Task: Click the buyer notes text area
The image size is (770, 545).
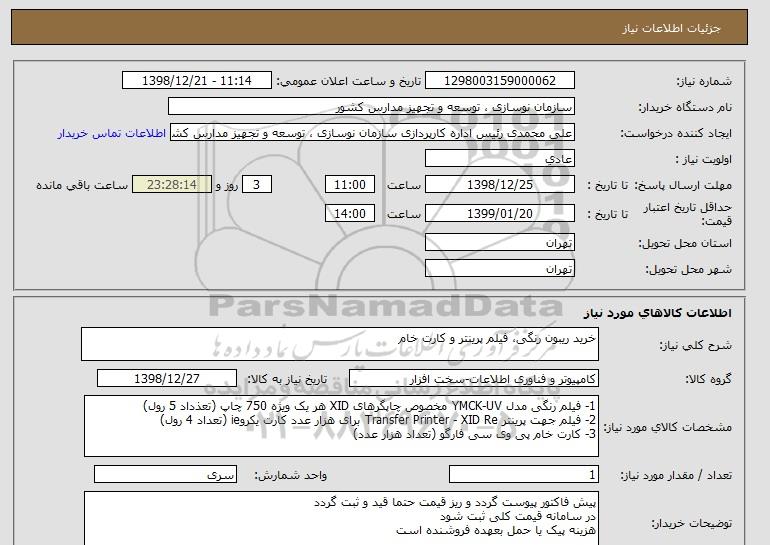Action: (341, 518)
